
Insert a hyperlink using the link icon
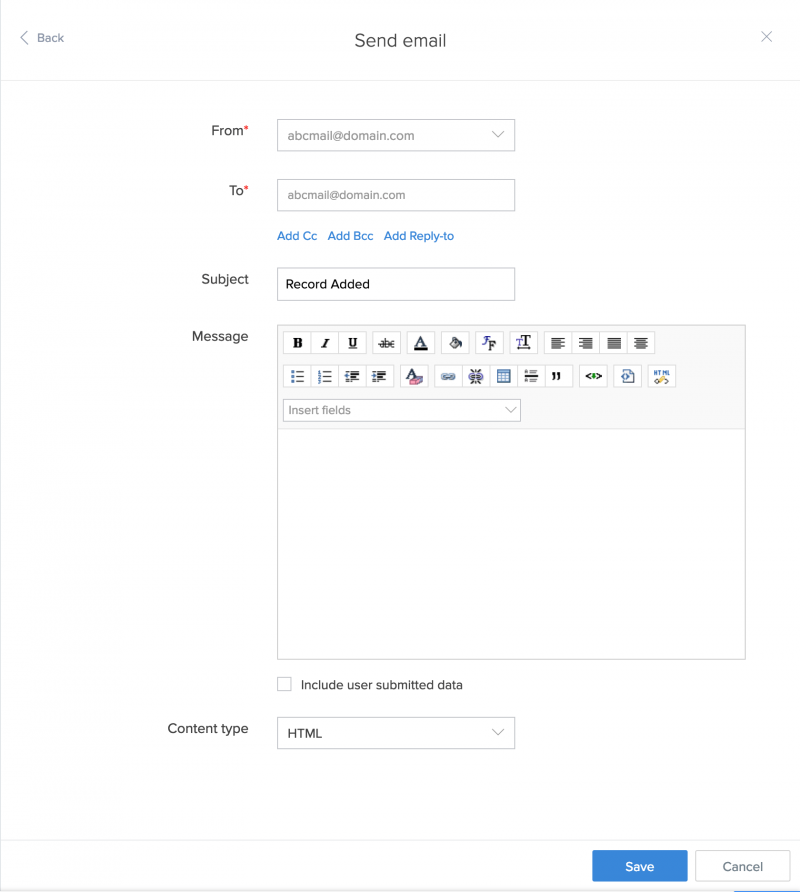pyautogui.click(x=448, y=376)
